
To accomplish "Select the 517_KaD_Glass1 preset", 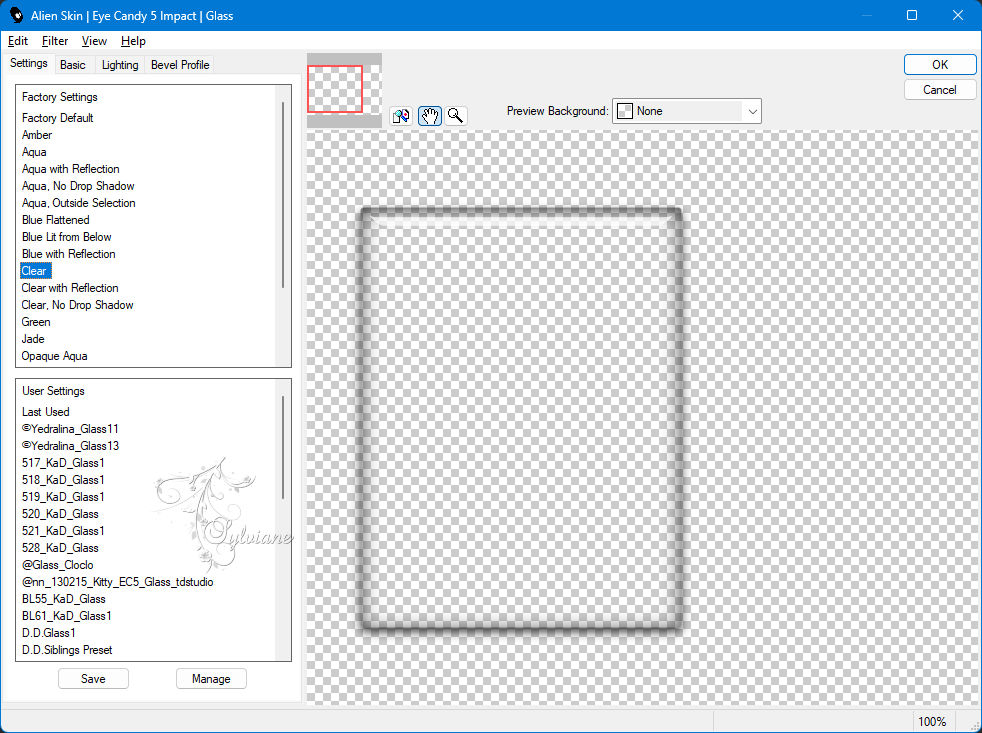I will pyautogui.click(x=63, y=462).
